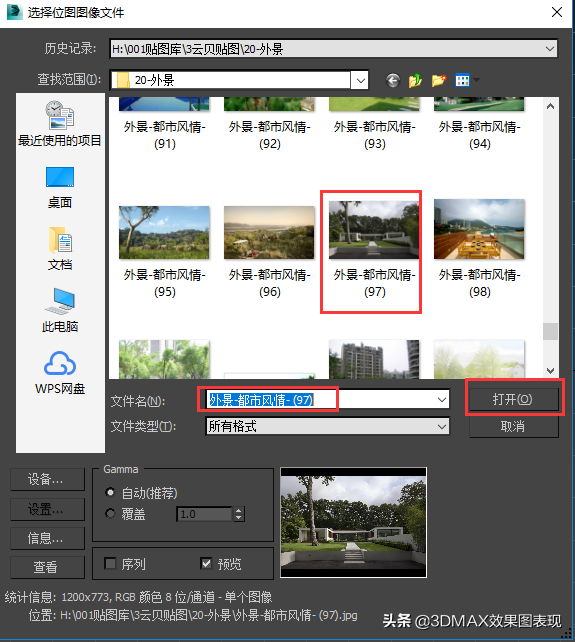Click the 3ds Max icon in title bar

point(14,12)
